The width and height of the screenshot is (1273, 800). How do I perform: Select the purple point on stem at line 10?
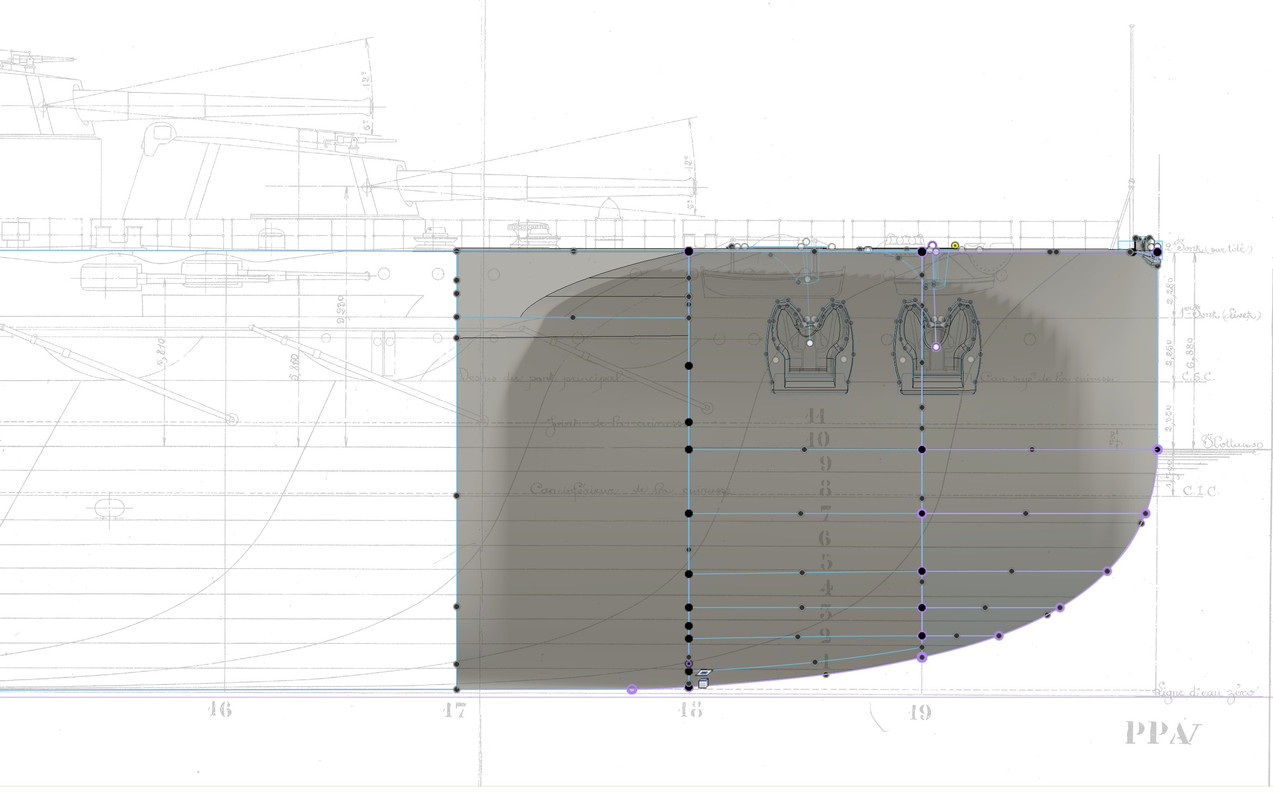click(x=1157, y=450)
